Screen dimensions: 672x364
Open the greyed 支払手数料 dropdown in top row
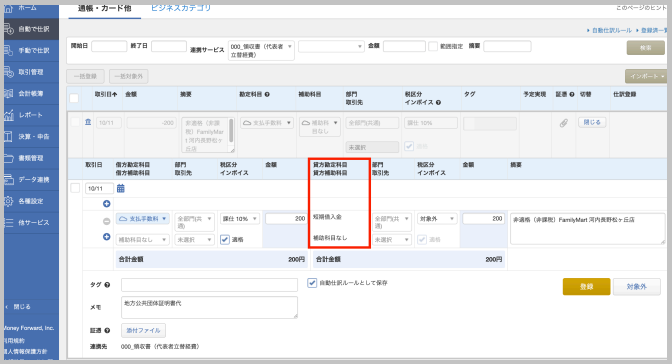pos(267,123)
